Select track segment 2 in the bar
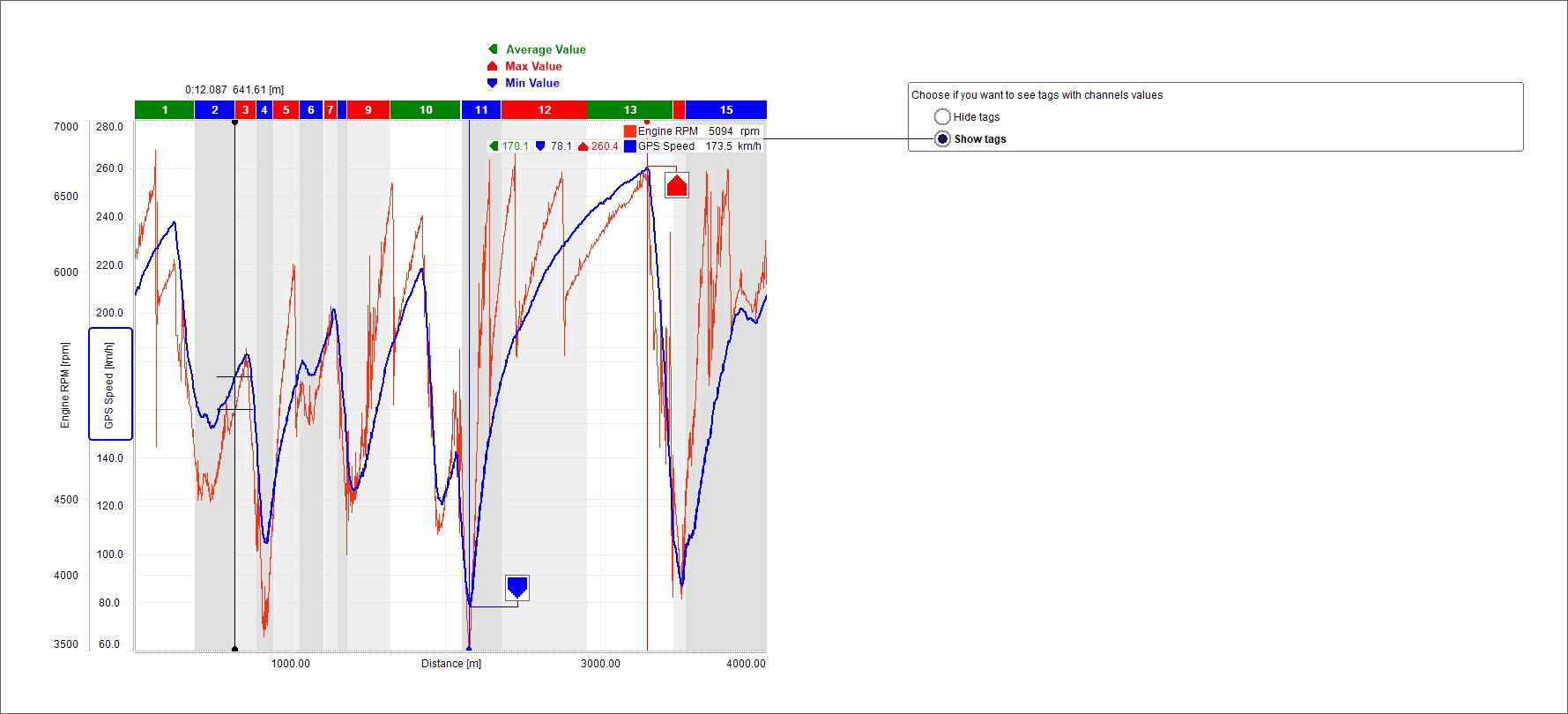The width and height of the screenshot is (1568, 714). 214,109
